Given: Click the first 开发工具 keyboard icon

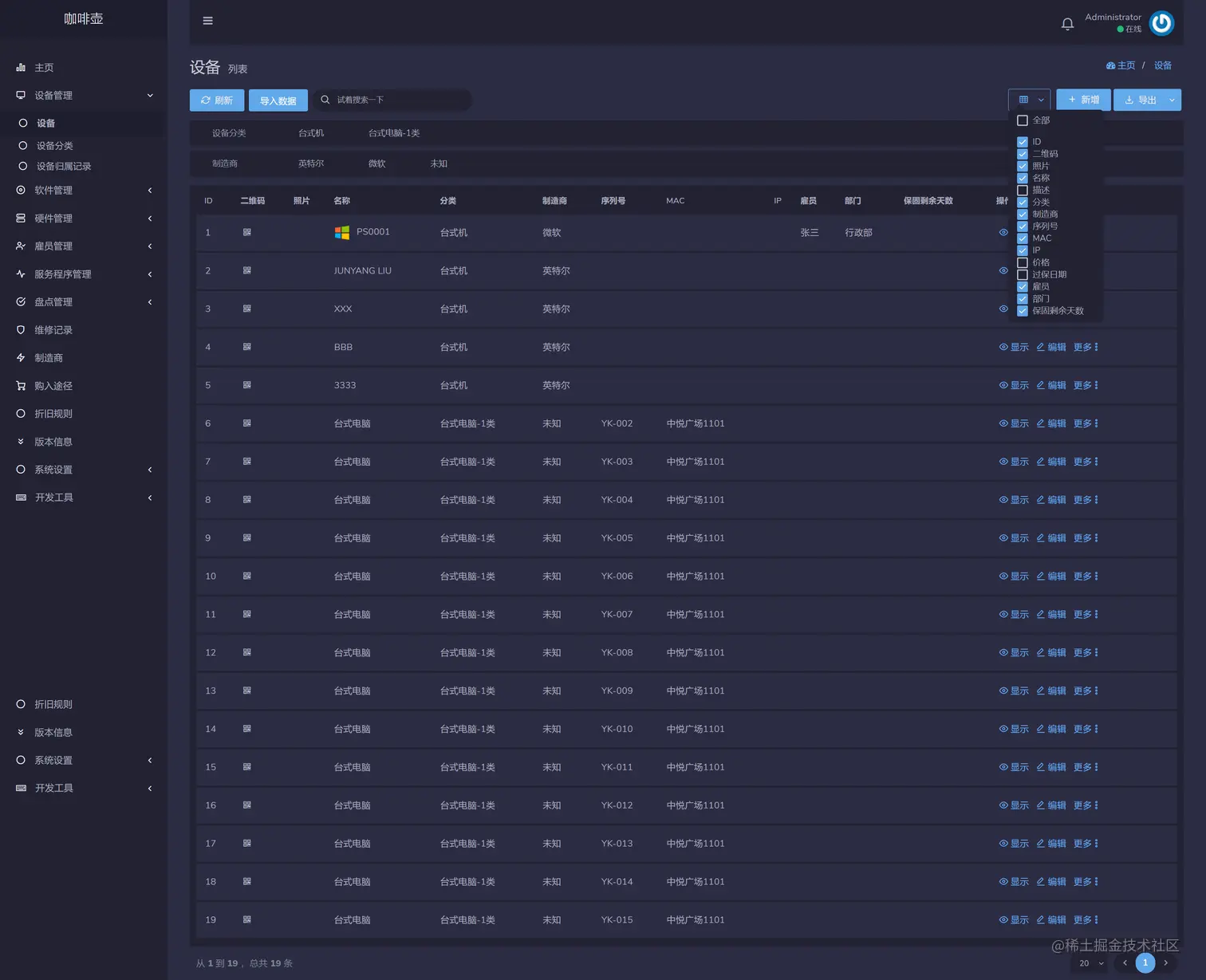Looking at the screenshot, I should coord(21,498).
